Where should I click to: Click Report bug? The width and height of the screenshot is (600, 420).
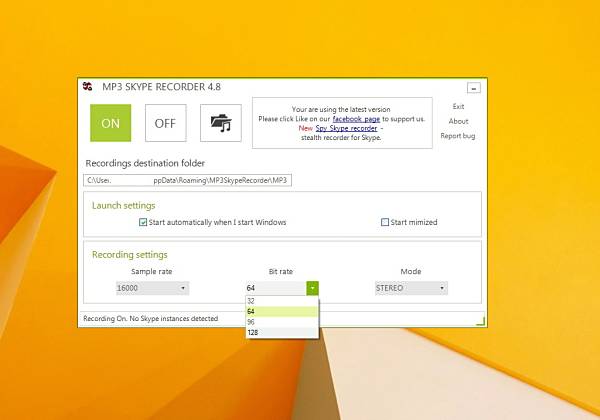pos(458,136)
